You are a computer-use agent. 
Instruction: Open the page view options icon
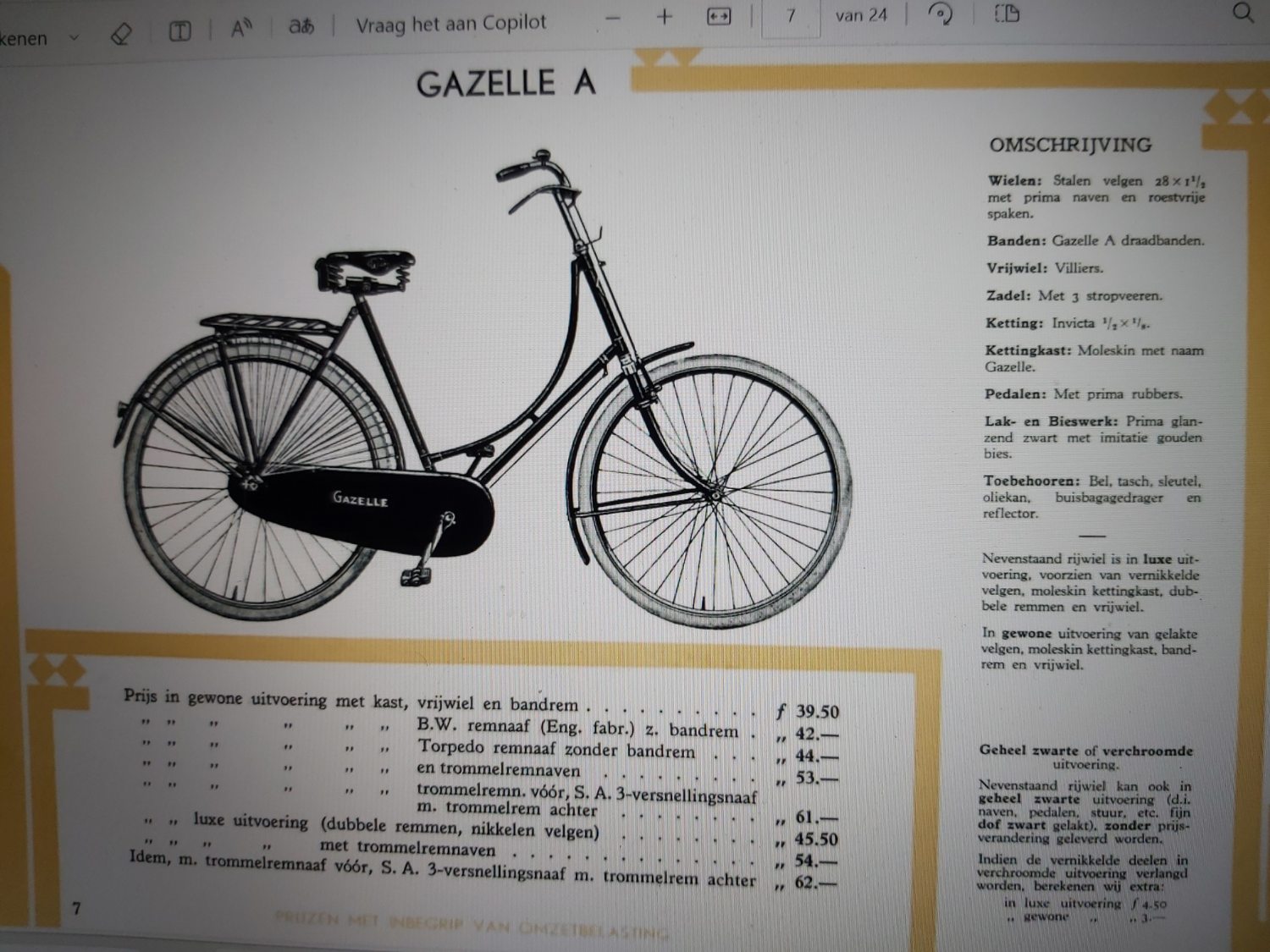click(x=1007, y=14)
